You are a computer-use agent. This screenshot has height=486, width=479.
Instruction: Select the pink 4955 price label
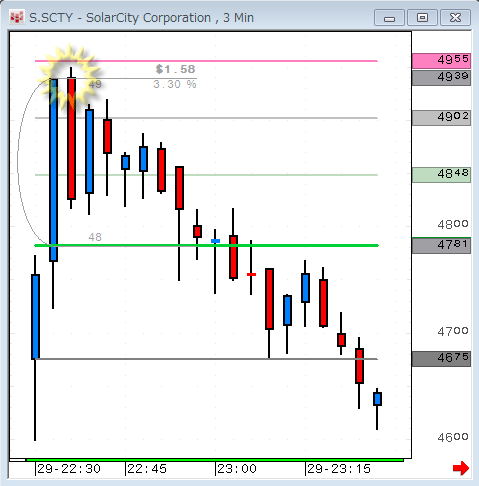pos(441,61)
